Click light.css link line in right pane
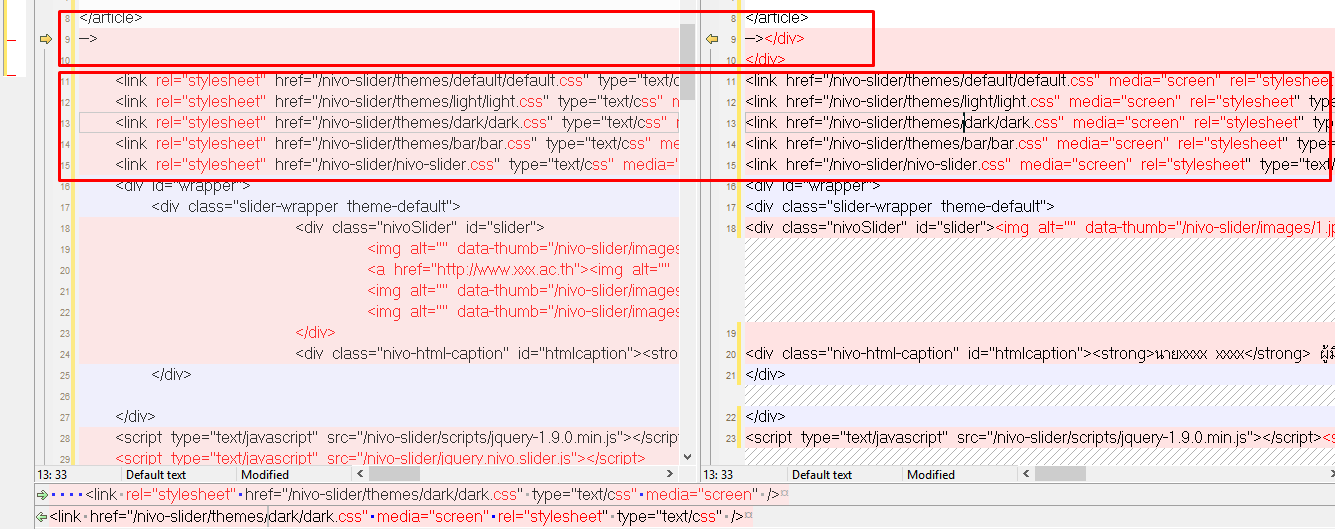This screenshot has height=529, width=1335. pos(1040,102)
